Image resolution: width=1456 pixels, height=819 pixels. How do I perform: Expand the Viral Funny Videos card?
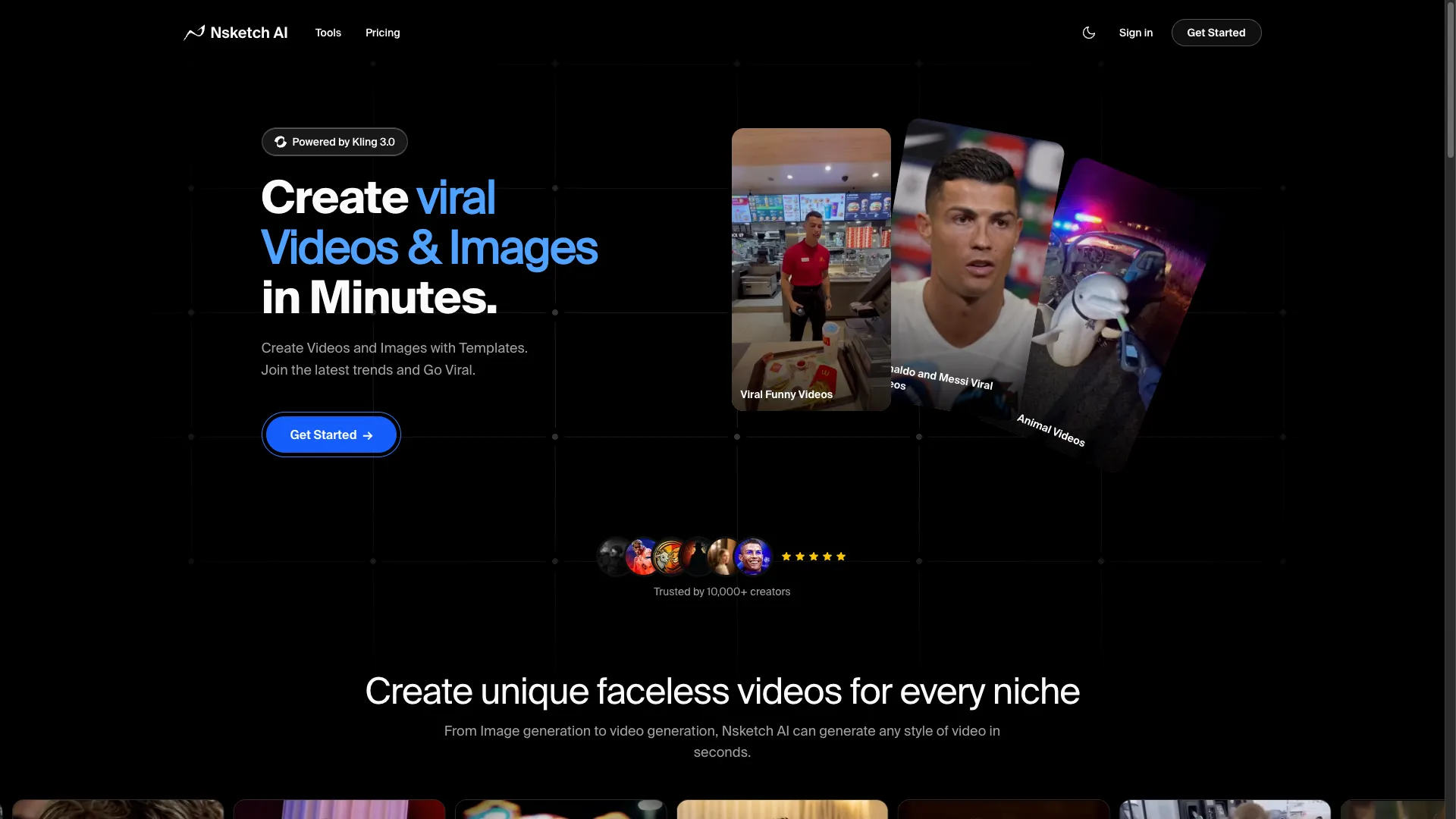[810, 268]
